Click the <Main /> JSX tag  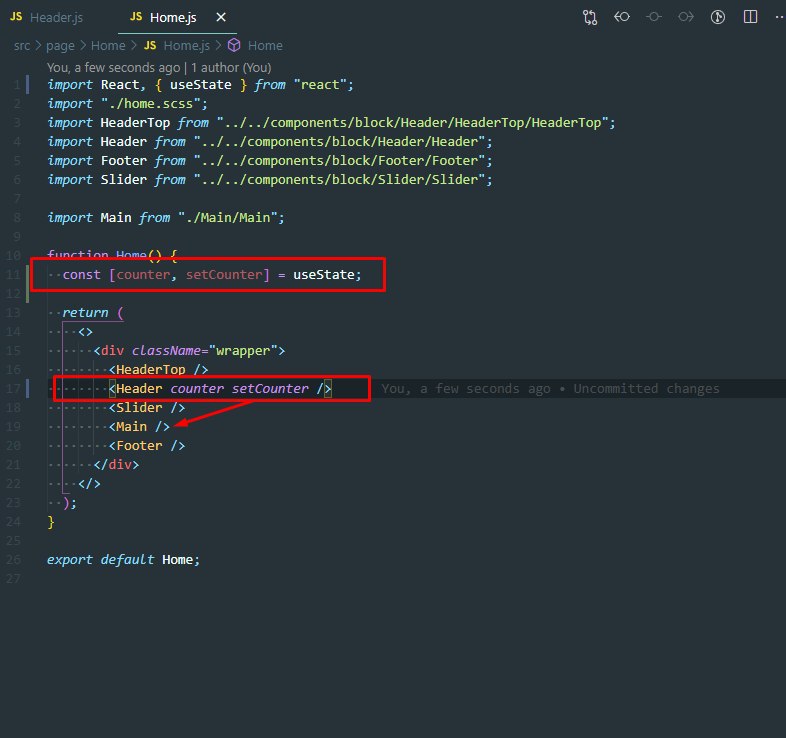coord(139,427)
